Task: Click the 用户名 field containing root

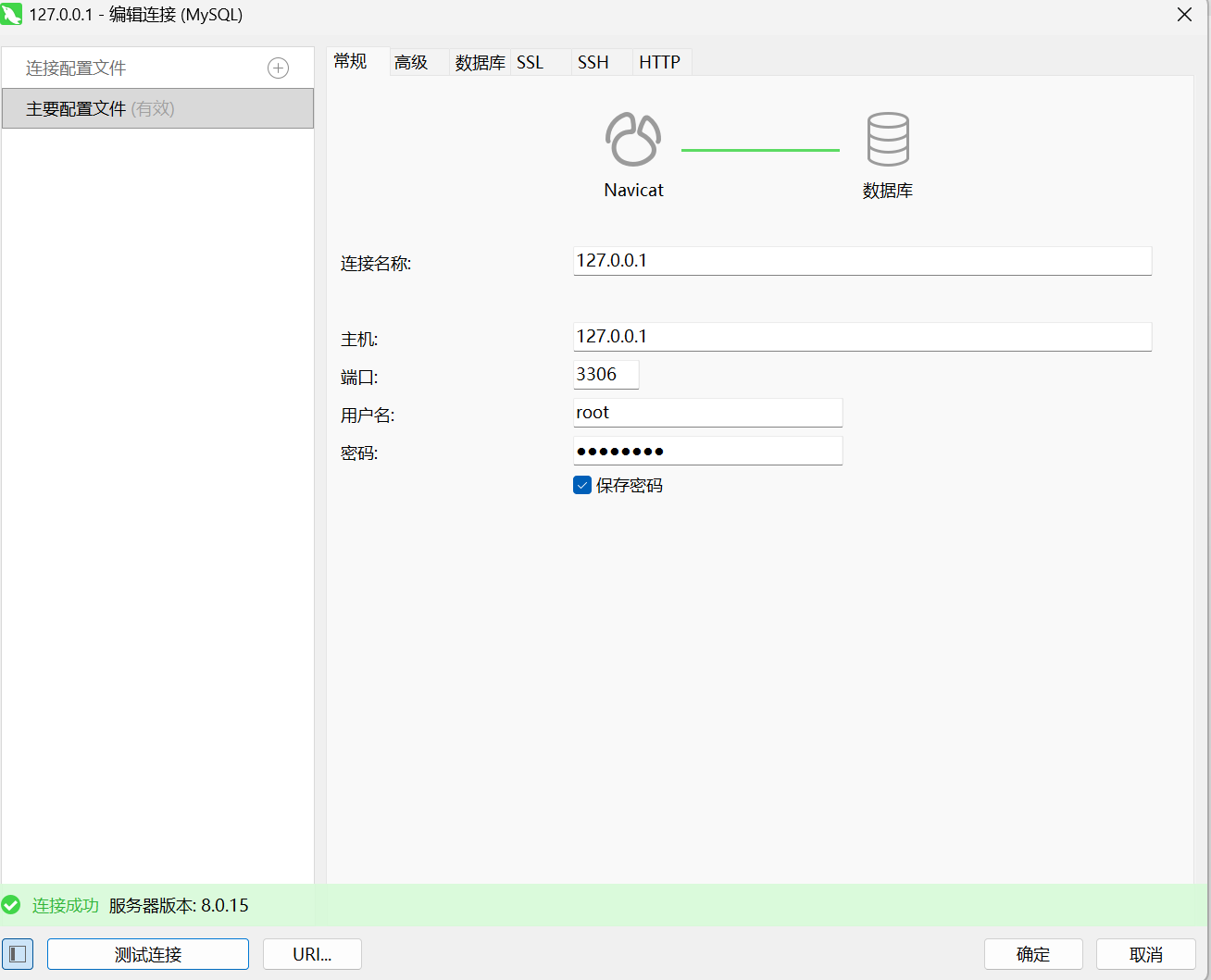Action: 708,413
